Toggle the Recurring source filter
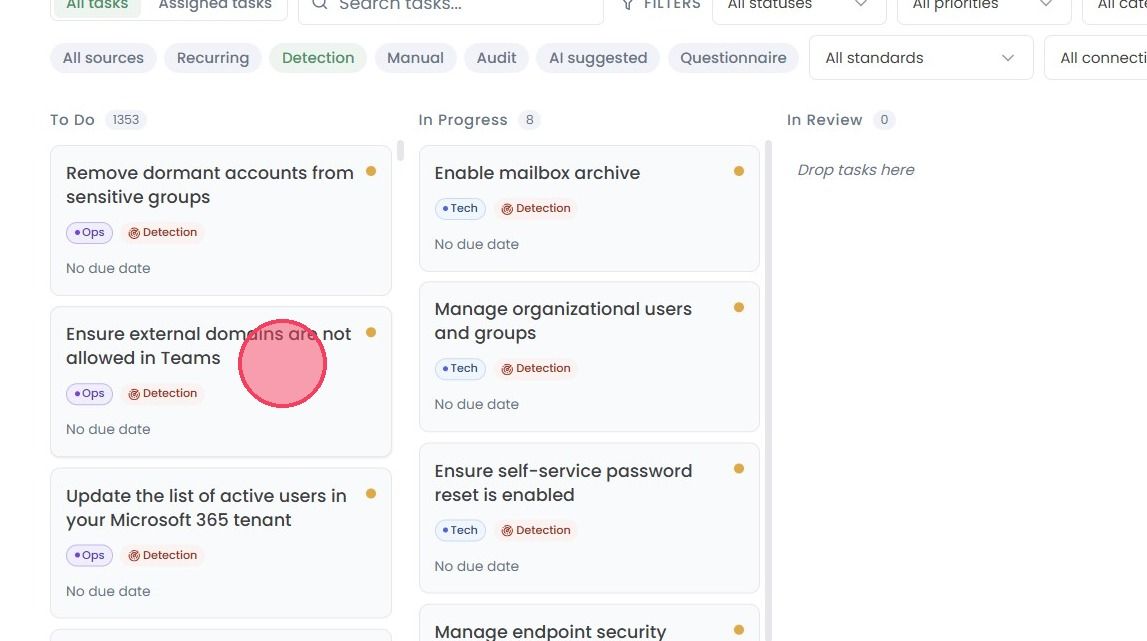Screen dimensions: 1147x641 click(x=213, y=58)
